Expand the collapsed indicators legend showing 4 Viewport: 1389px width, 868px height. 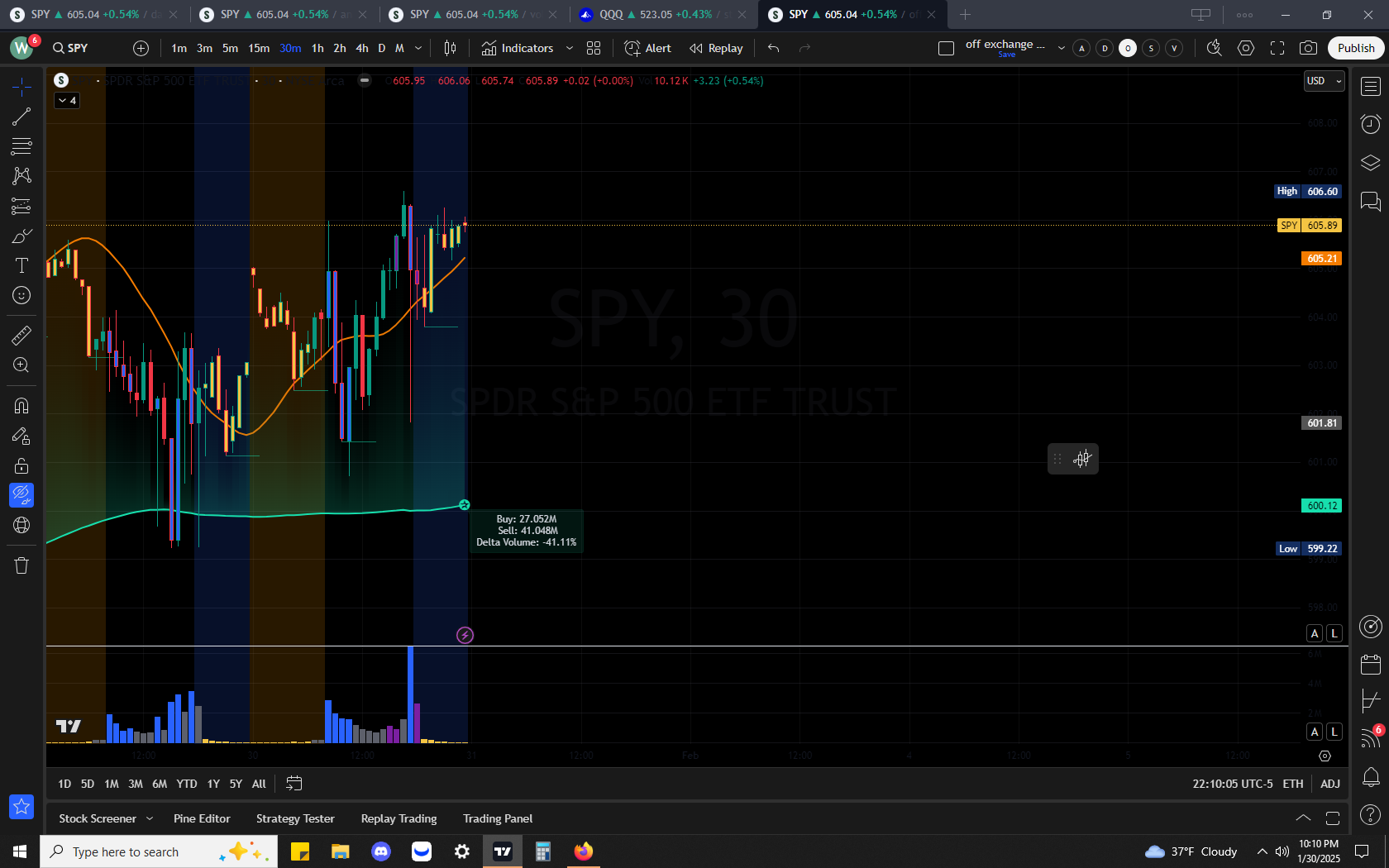(67, 100)
